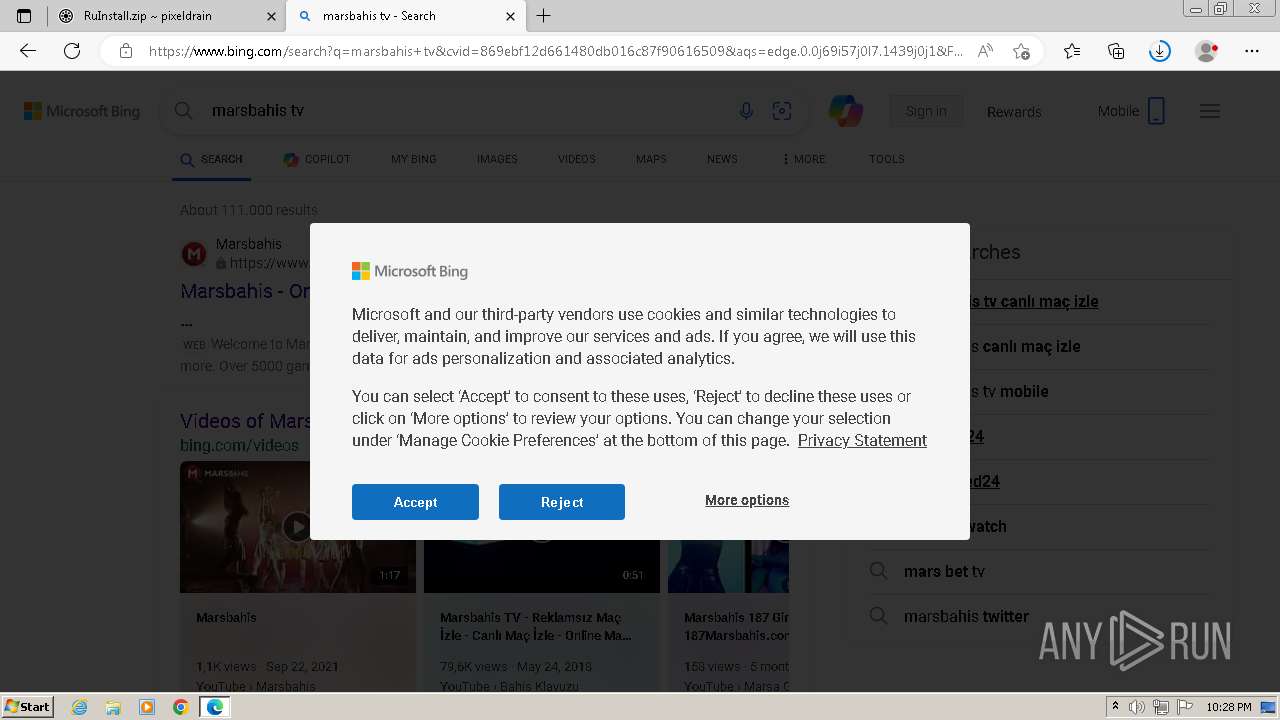The image size is (1280, 720).
Task: Switch to IMAGES results
Action: point(497,159)
